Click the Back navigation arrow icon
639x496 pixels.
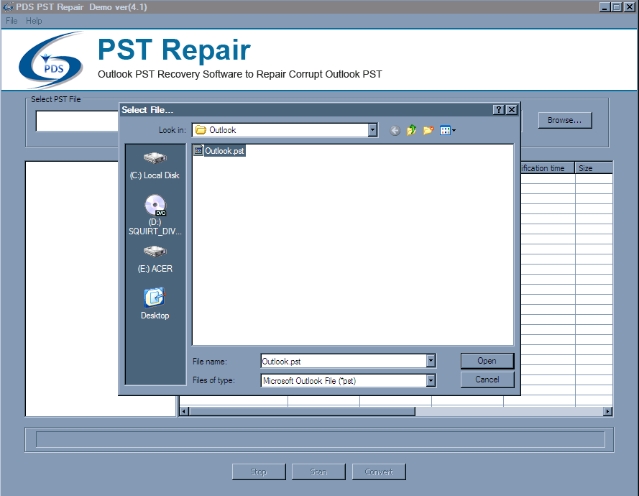[x=395, y=130]
